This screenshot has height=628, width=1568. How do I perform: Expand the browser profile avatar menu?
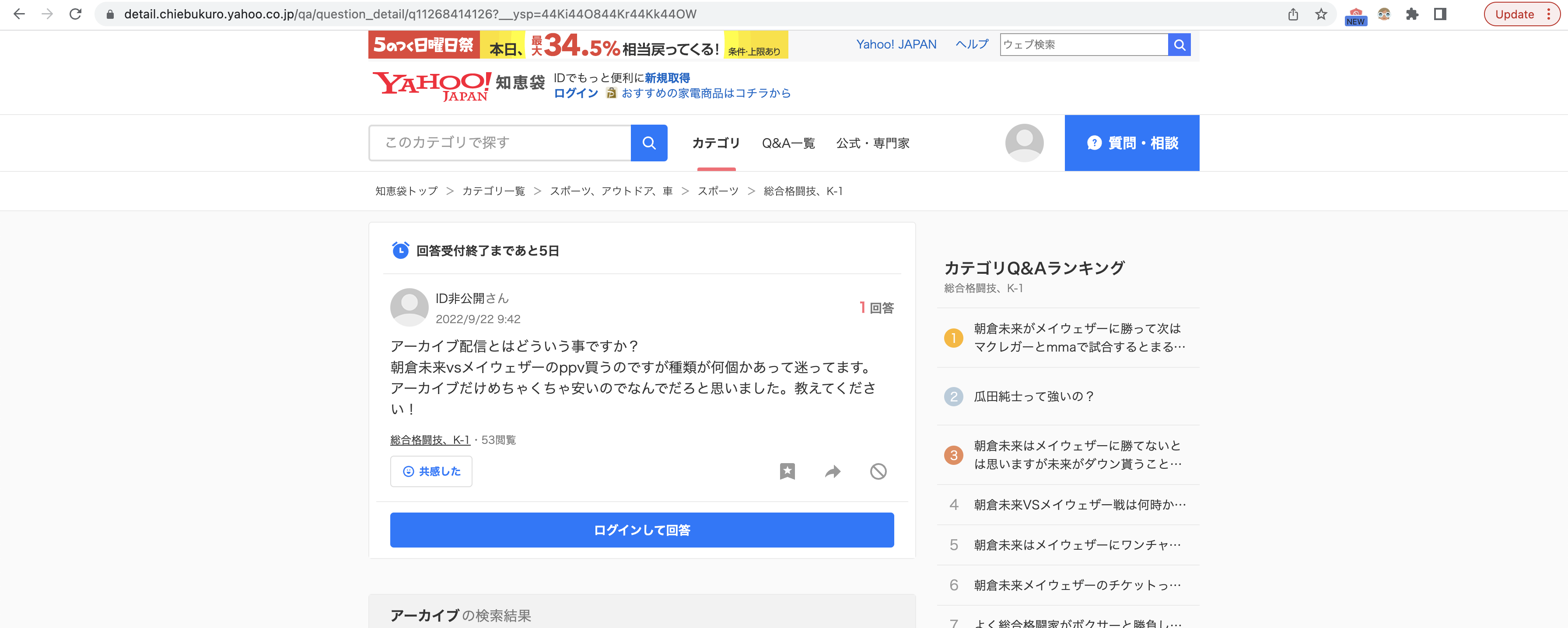tap(1384, 14)
